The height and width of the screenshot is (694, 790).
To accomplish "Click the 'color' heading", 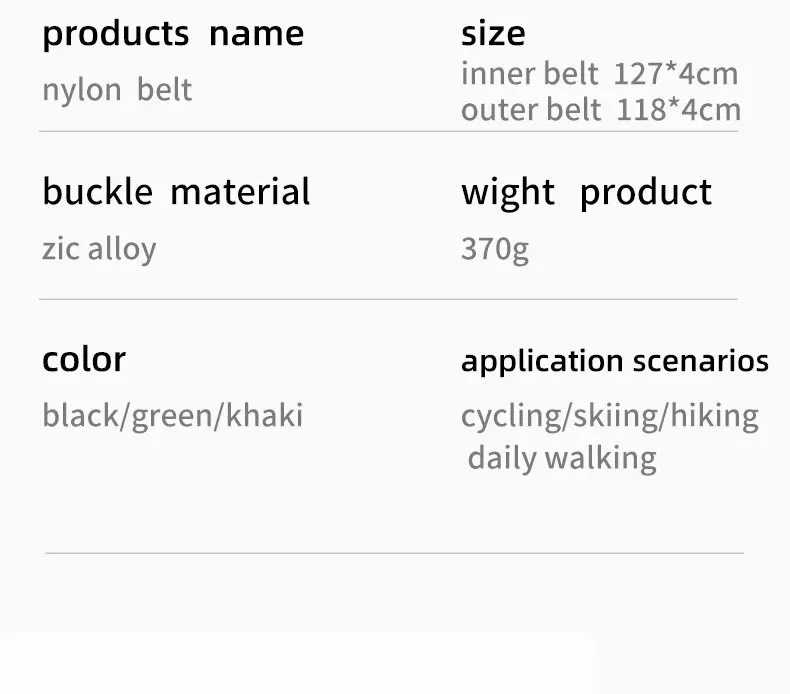I will pos(84,358).
